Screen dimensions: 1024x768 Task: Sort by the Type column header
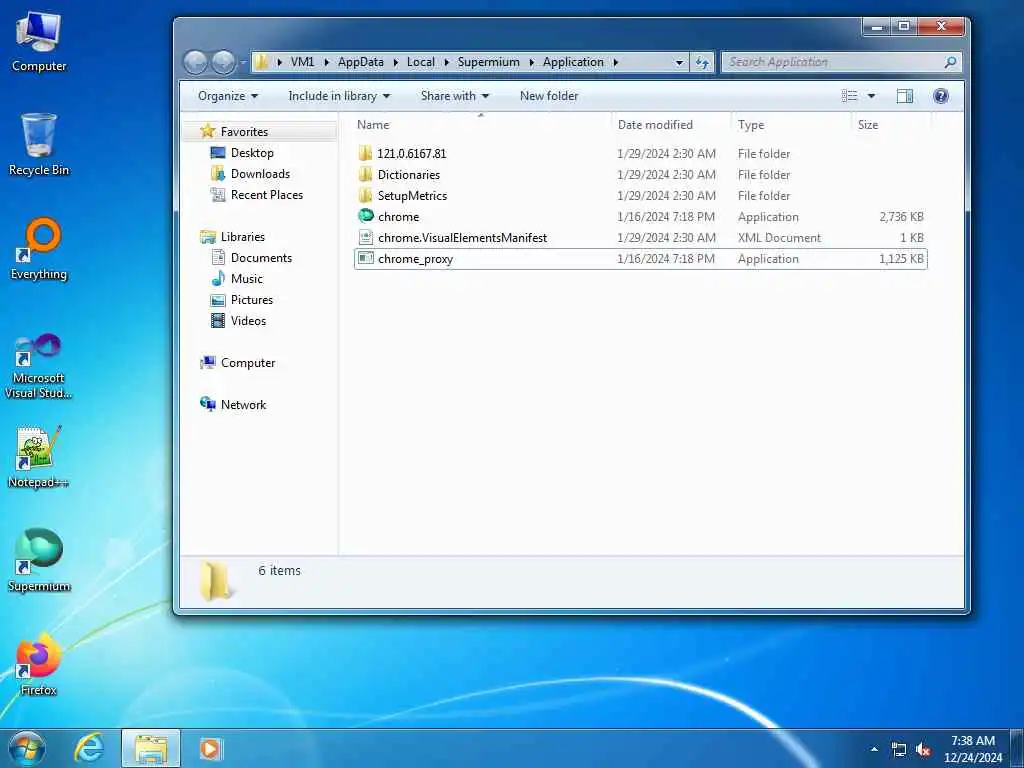pyautogui.click(x=792, y=125)
